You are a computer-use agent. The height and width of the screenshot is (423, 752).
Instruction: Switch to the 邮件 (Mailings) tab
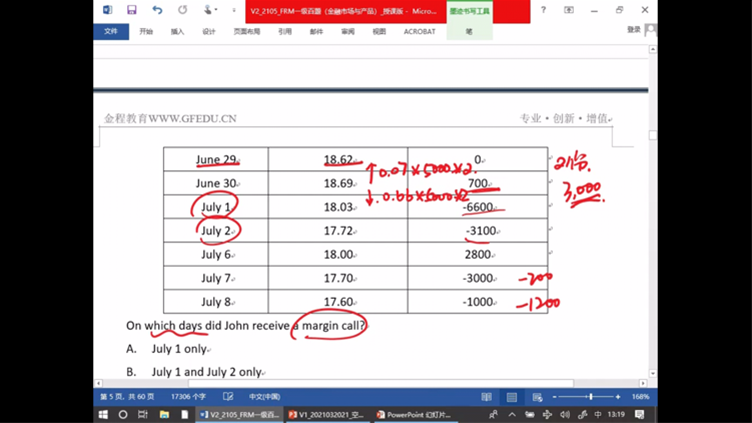316,31
